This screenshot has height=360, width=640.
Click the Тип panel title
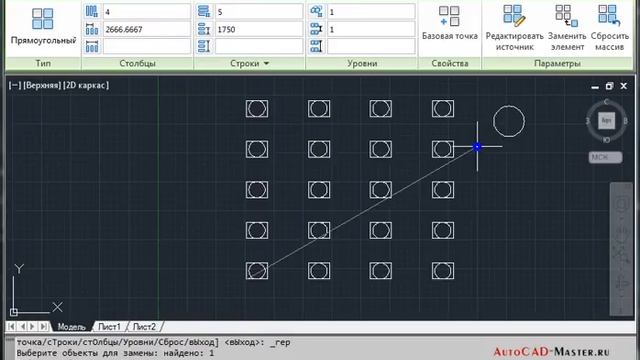coord(43,63)
